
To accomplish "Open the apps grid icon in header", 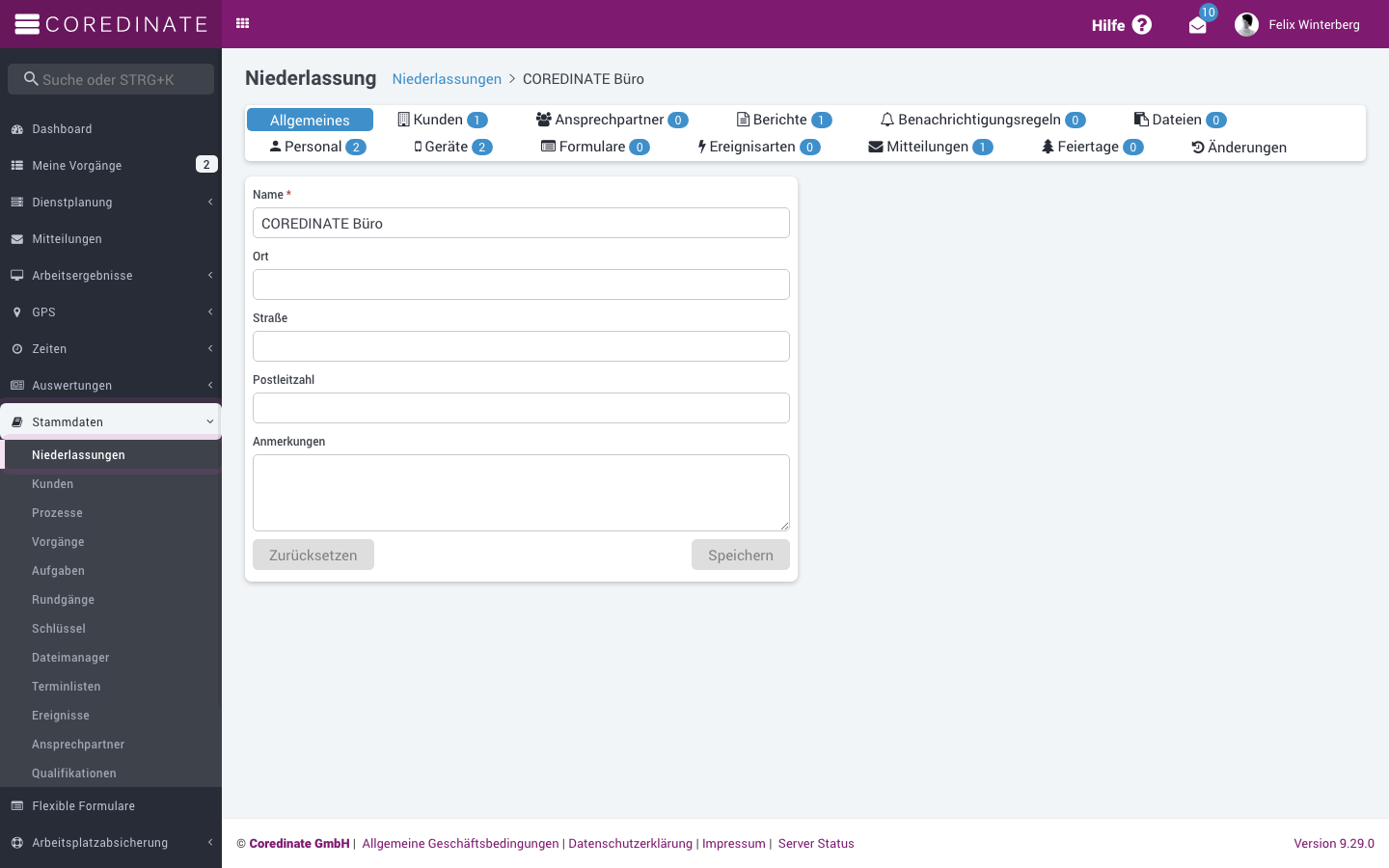I will point(243,24).
